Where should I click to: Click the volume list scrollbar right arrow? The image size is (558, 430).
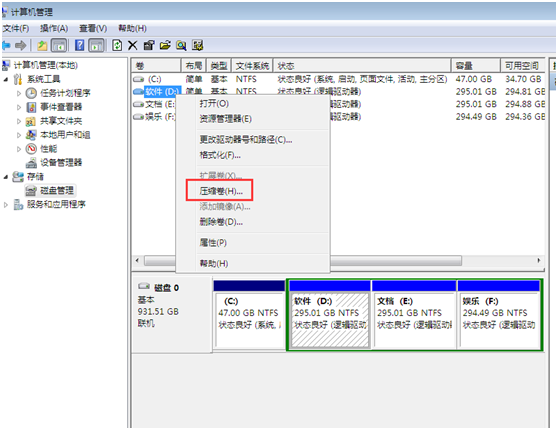539,261
